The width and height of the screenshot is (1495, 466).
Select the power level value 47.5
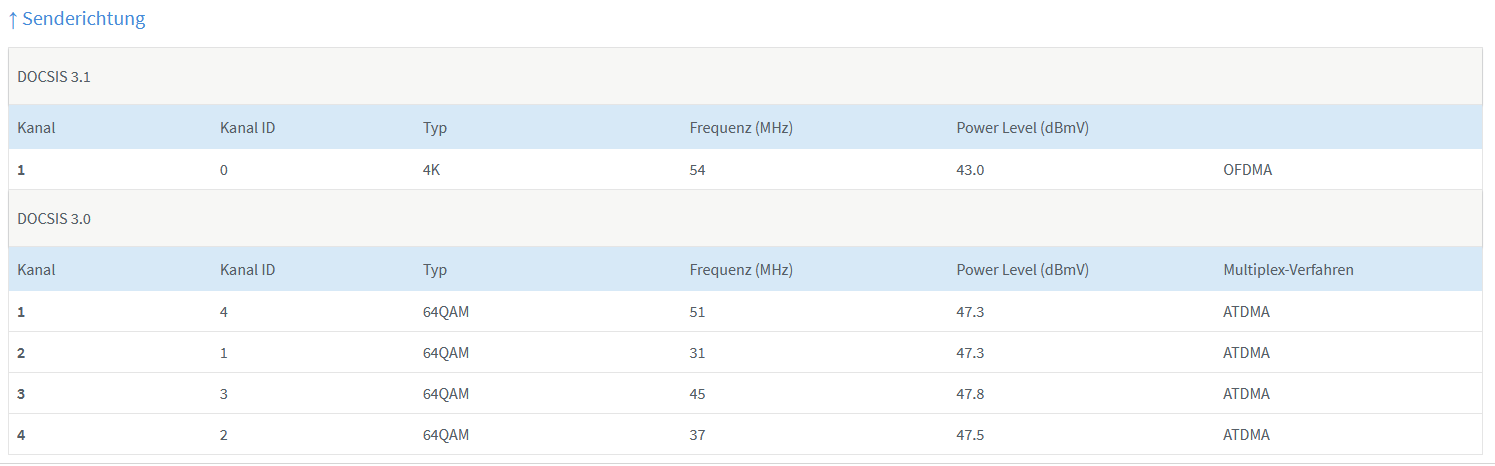pyautogui.click(x=970, y=435)
